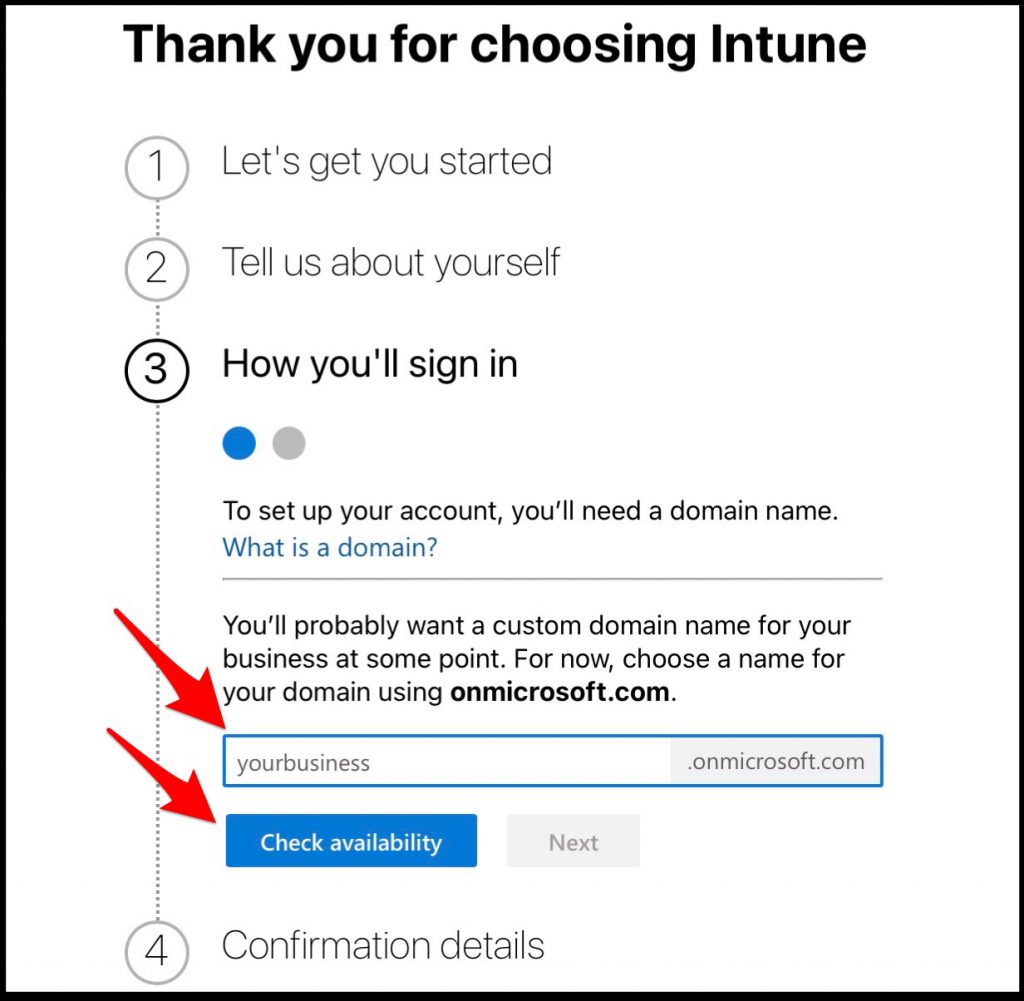Click the step 4 circle icon
The image size is (1024, 1001).
pos(157,952)
